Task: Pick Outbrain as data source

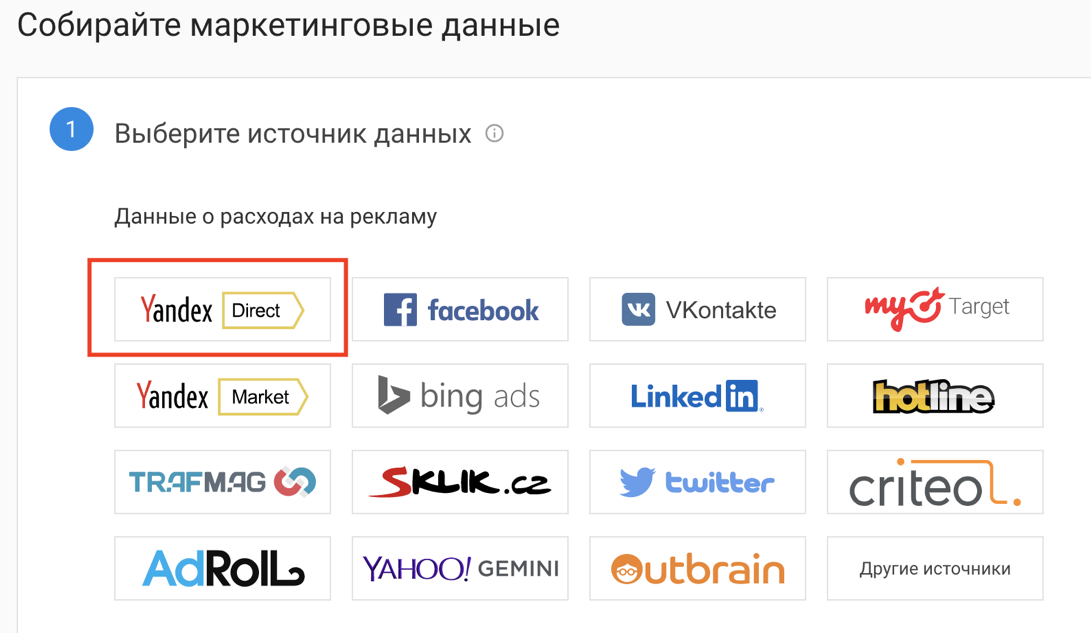Action: coord(697,568)
